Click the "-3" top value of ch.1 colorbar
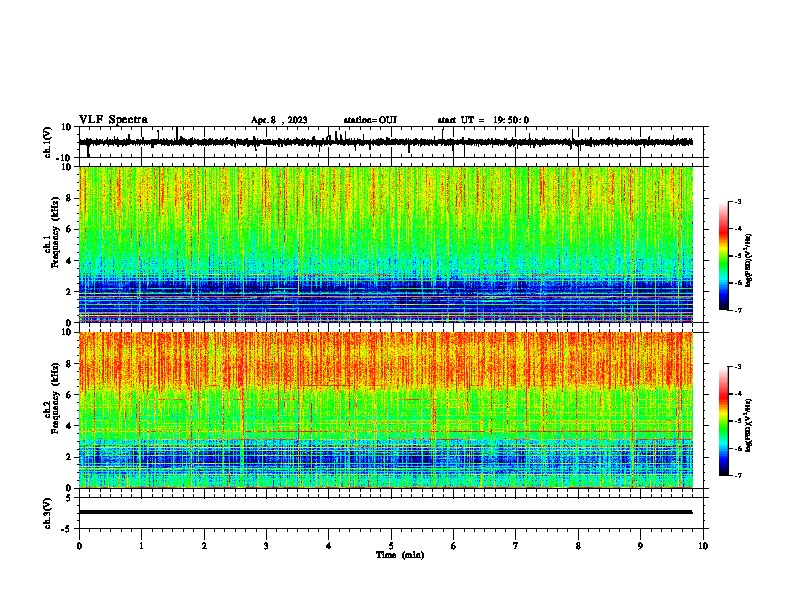792x612 pixels. pyautogui.click(x=738, y=202)
